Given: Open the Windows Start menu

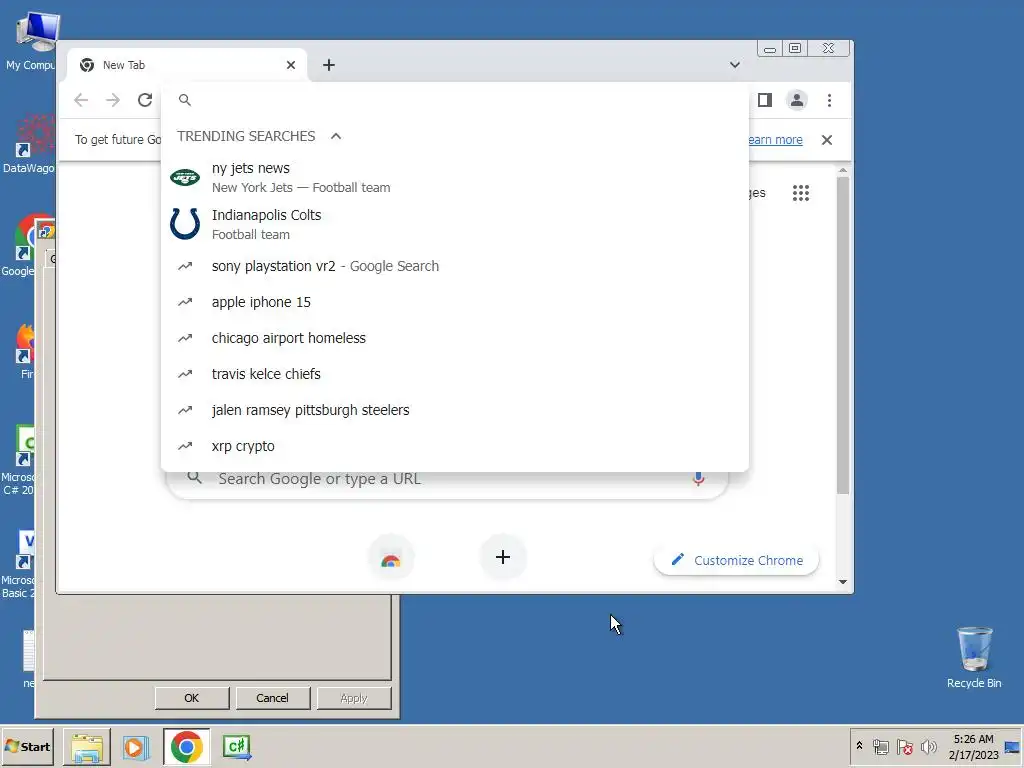Looking at the screenshot, I should (x=27, y=746).
